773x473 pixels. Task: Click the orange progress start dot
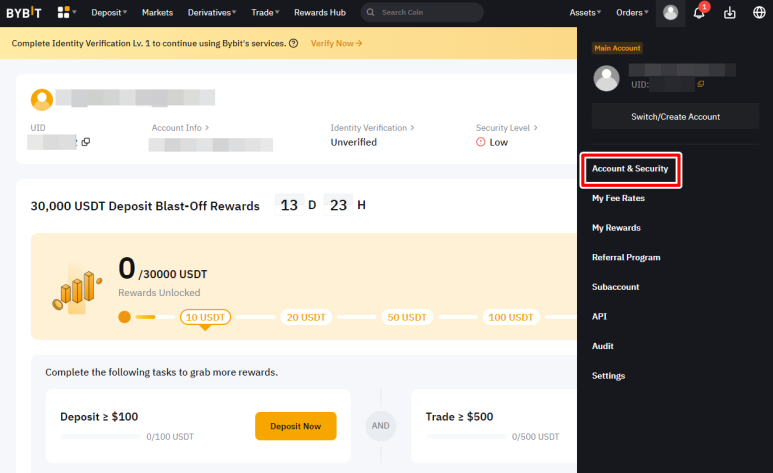point(124,317)
